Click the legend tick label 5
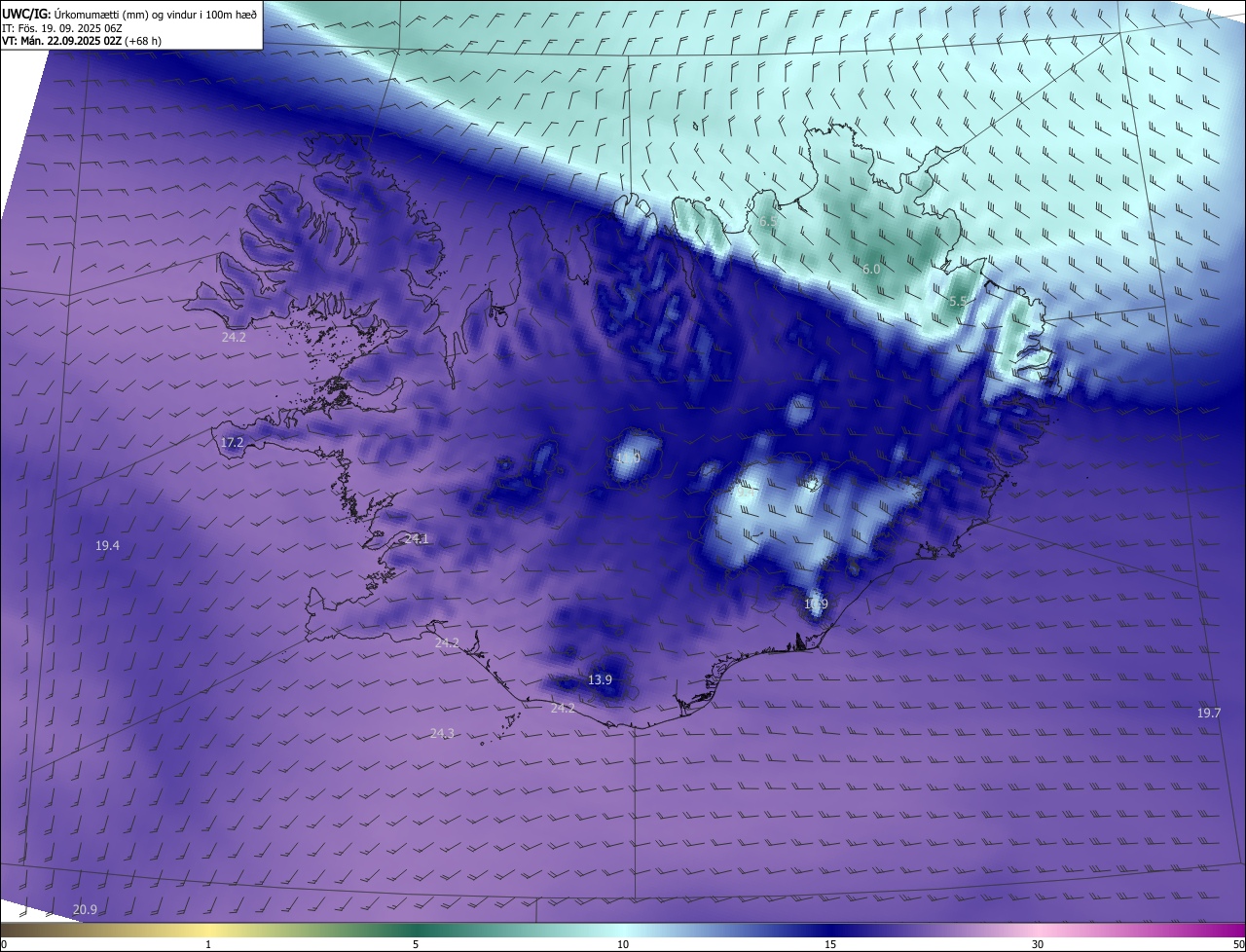 [416, 944]
